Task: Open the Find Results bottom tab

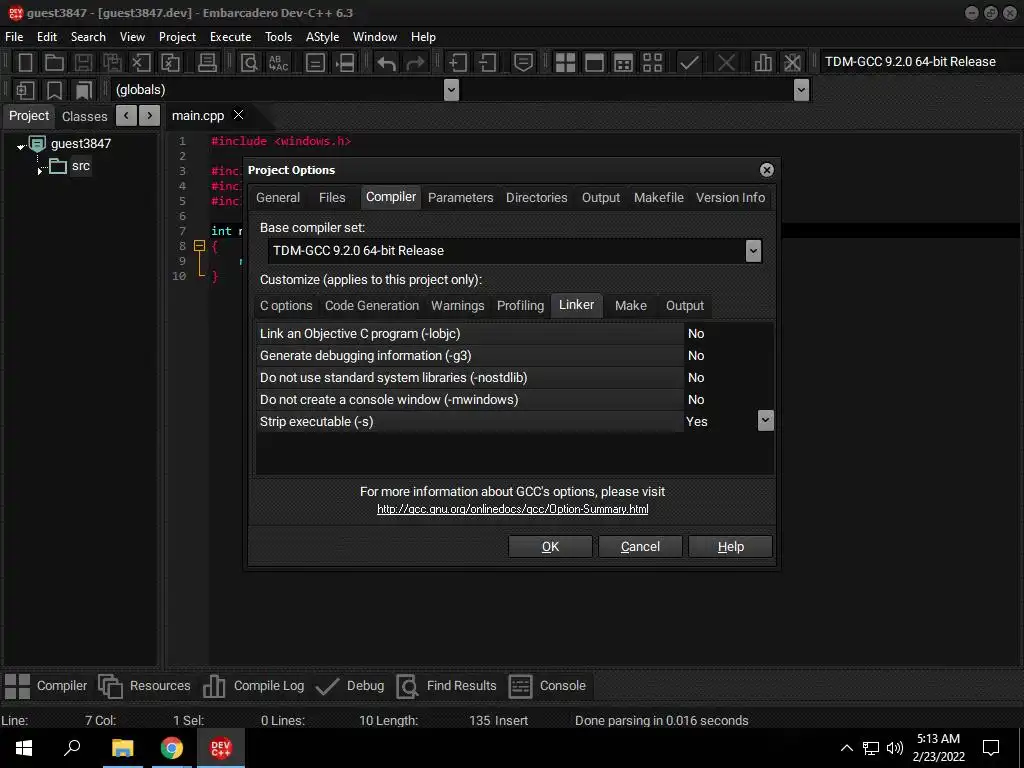Action: [447, 686]
